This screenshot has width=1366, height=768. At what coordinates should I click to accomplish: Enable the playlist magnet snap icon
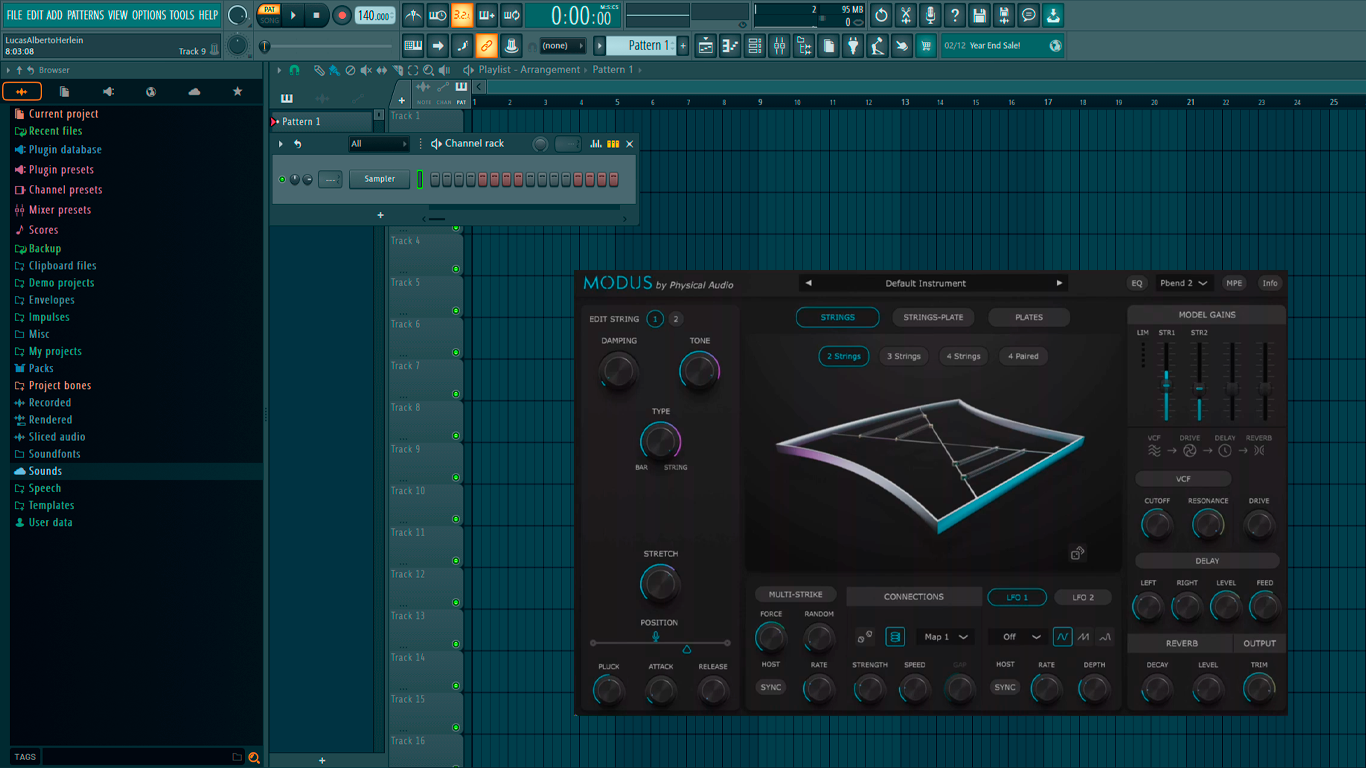[x=294, y=70]
